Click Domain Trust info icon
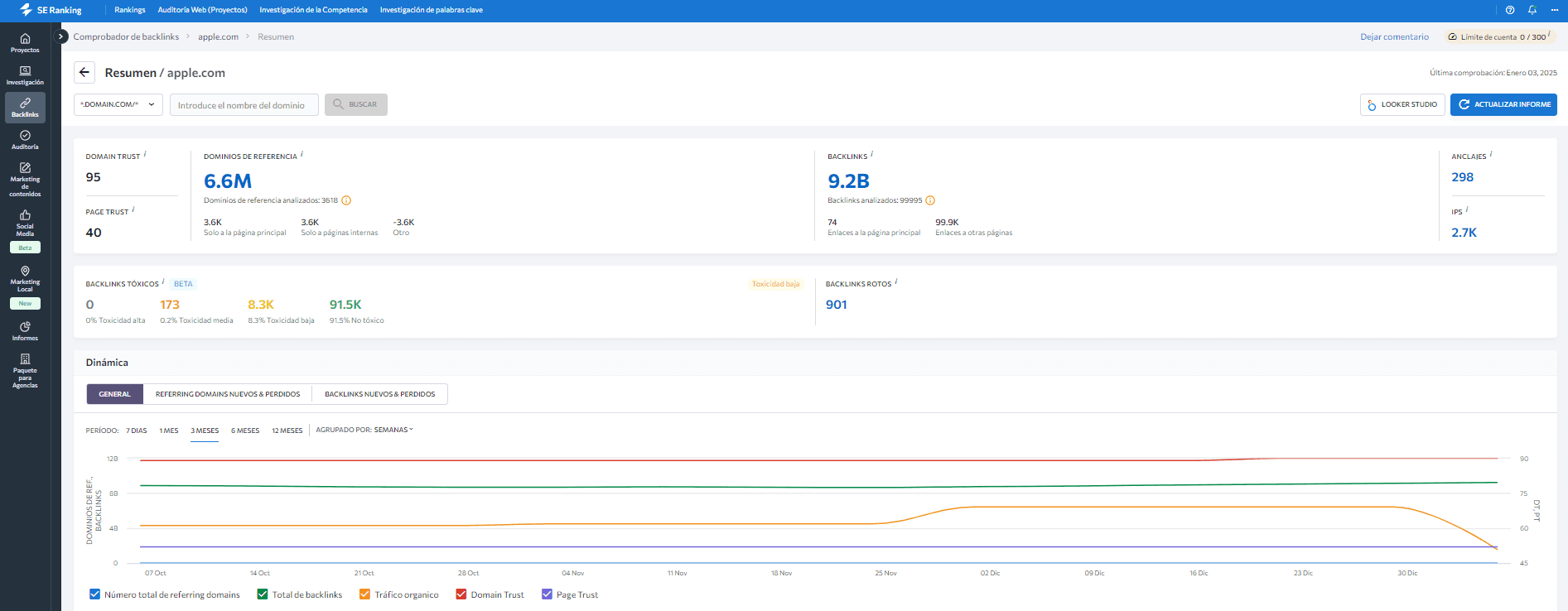The height and width of the screenshot is (611, 1568). coord(145,153)
